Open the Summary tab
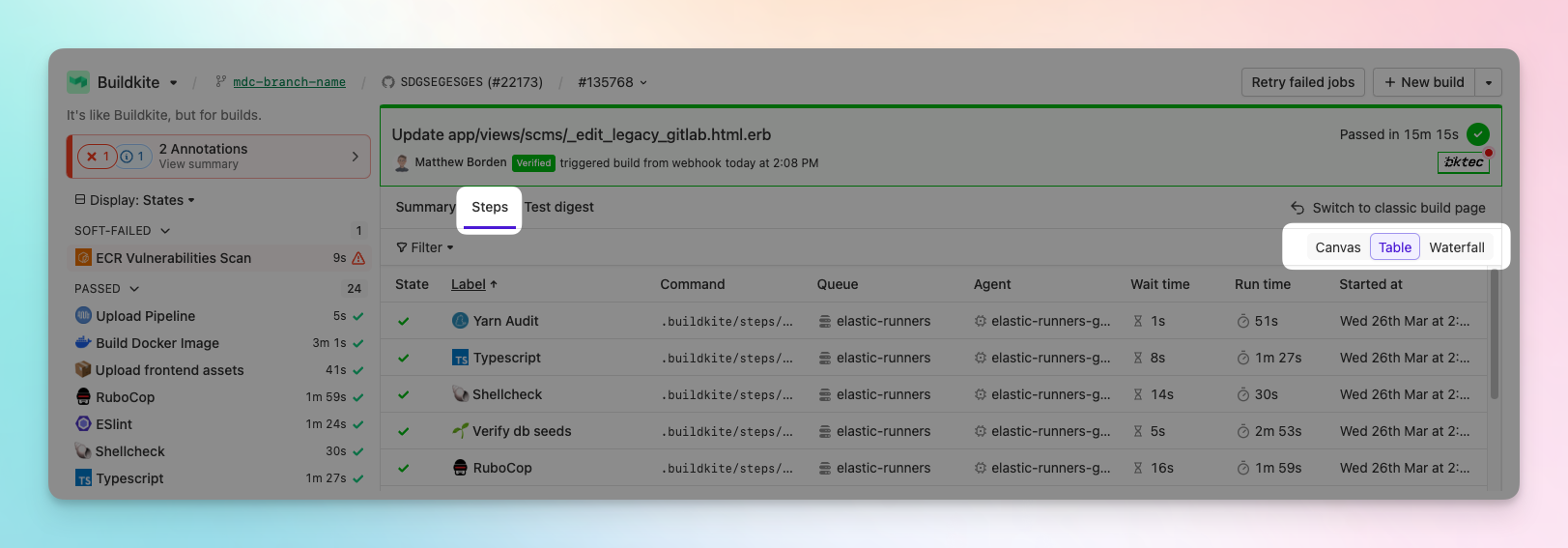 425,207
